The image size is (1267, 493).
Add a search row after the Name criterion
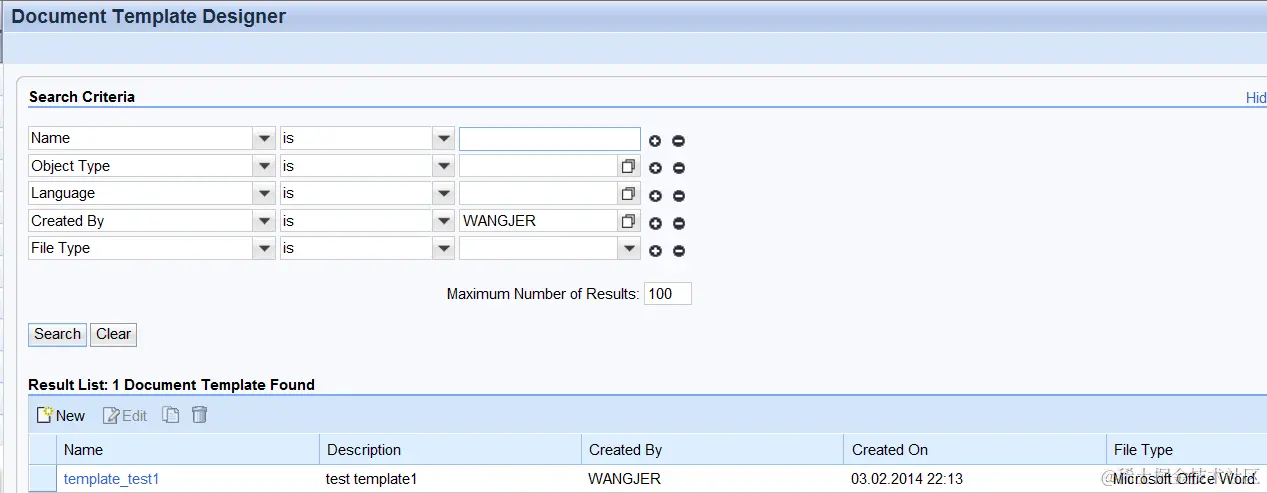[655, 141]
